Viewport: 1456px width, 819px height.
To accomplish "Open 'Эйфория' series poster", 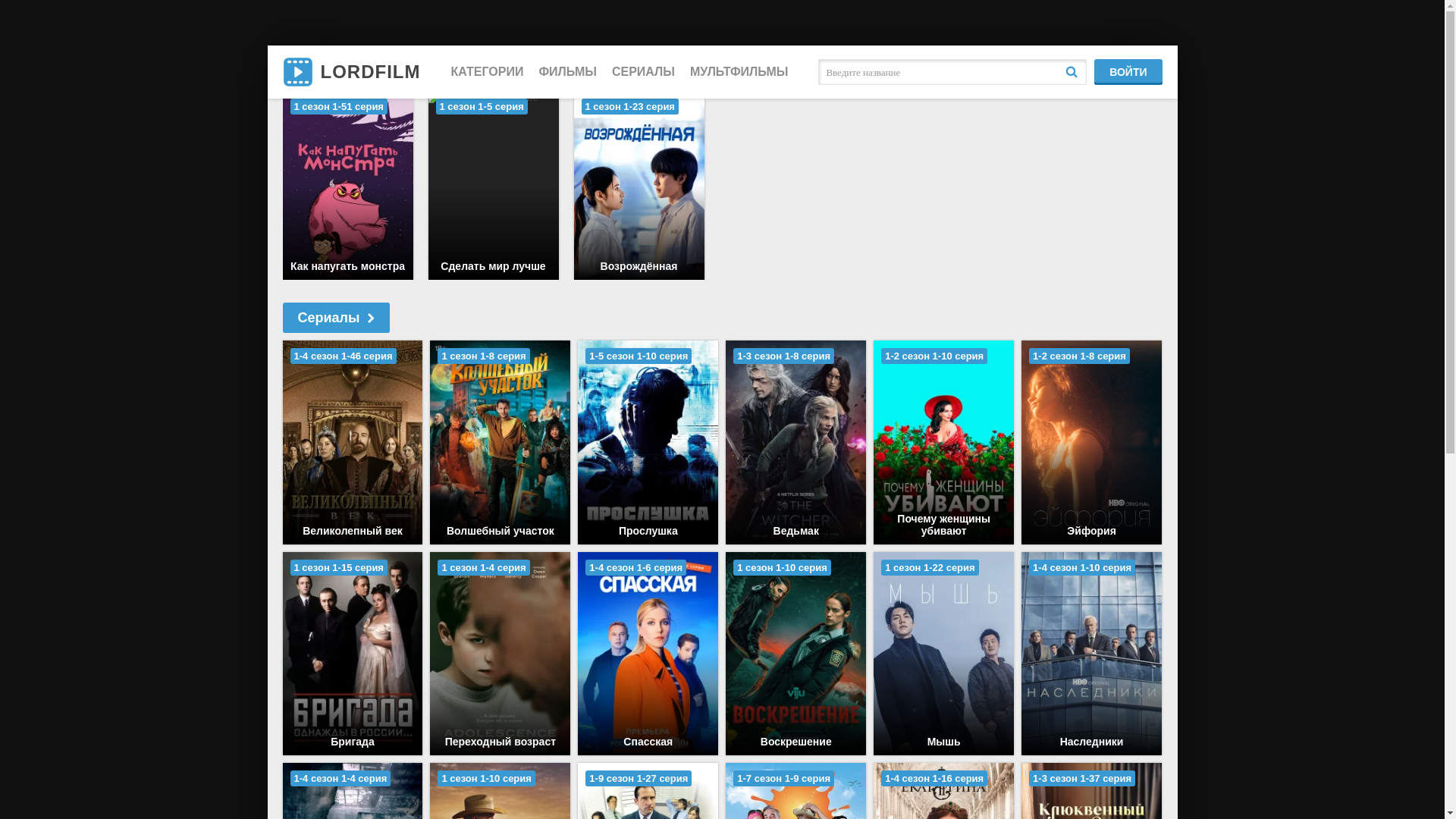I will coord(1091,442).
